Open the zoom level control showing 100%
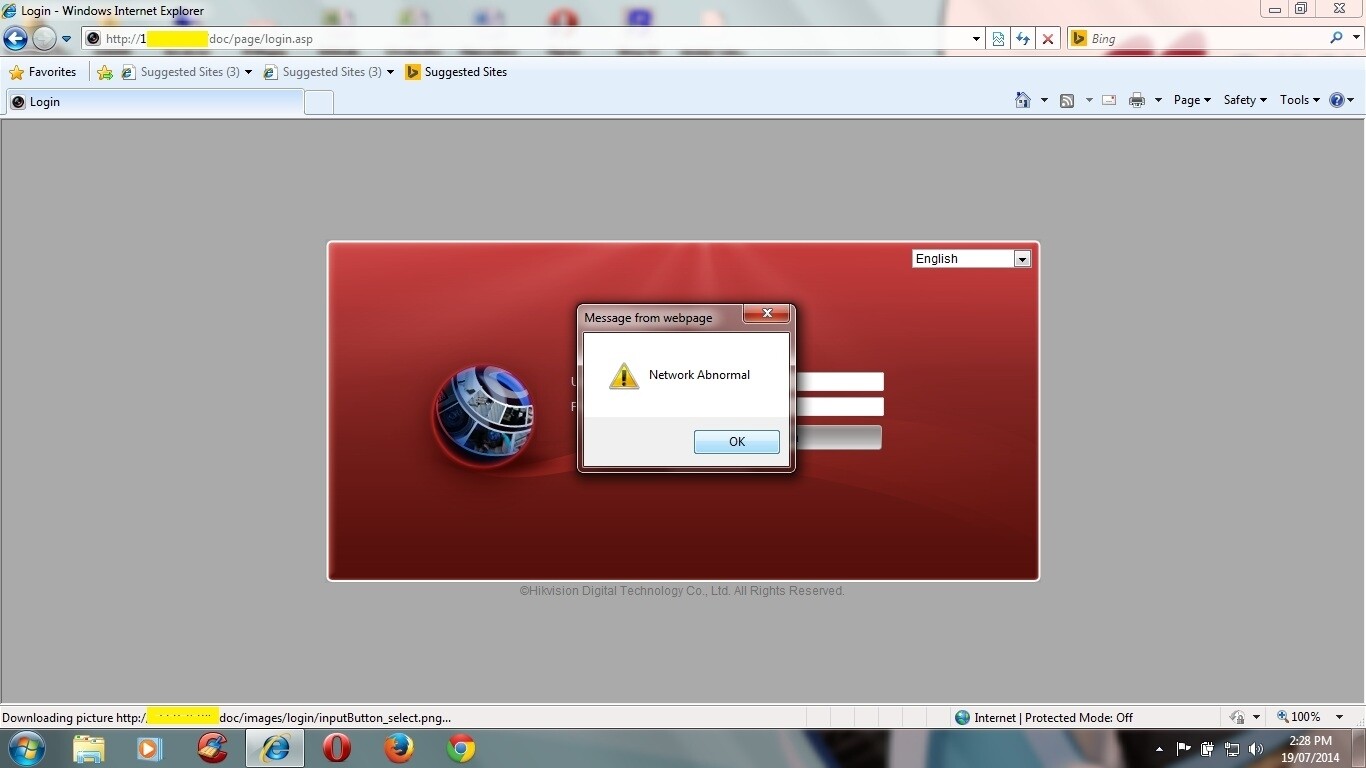Screen dimensions: 1366x768 1306,716
